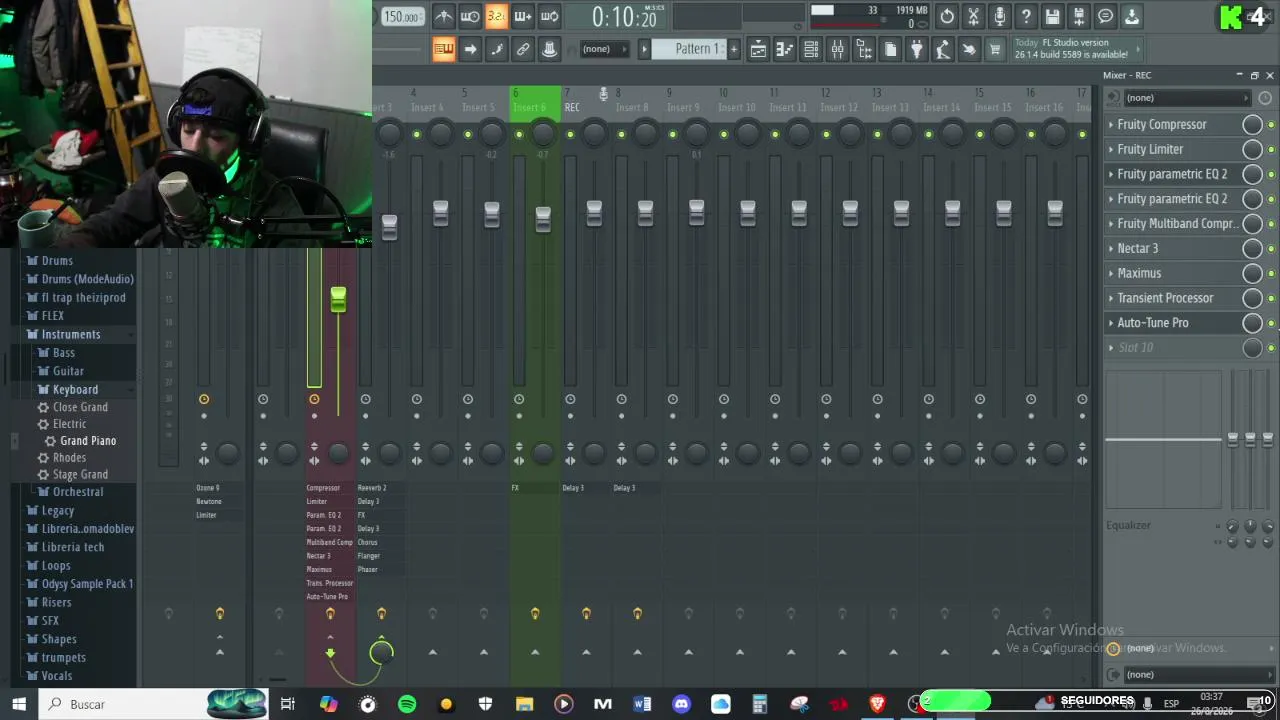Viewport: 1280px width, 720px height.
Task: Click the stamp tool icon
Action: click(x=549, y=49)
